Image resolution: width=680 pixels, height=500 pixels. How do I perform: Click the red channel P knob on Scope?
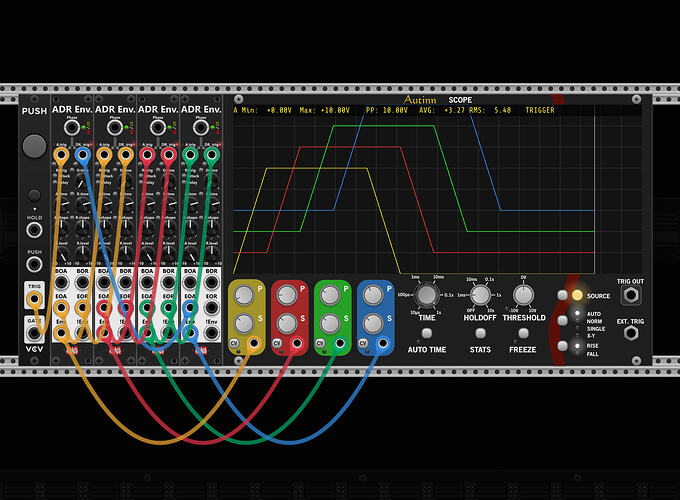(287, 295)
